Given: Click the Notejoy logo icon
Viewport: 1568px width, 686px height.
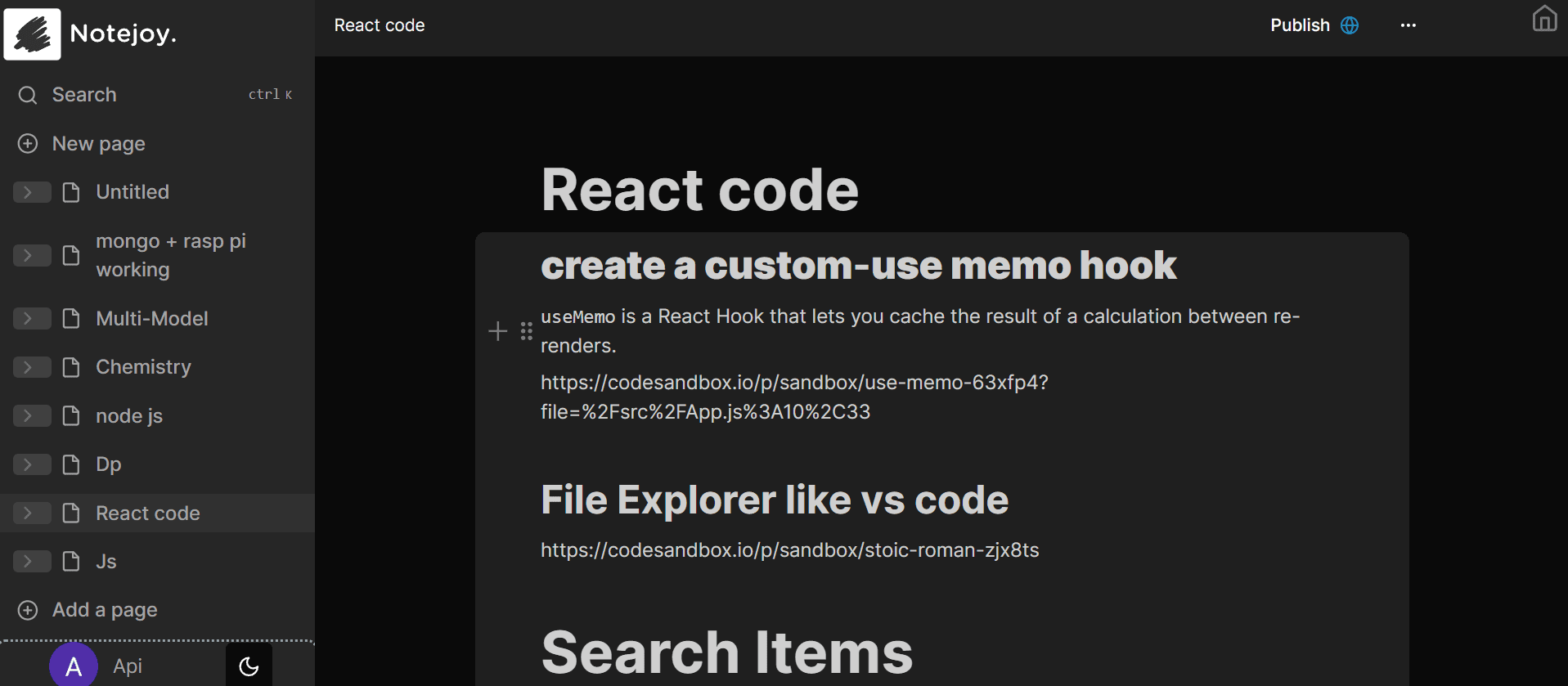Looking at the screenshot, I should coord(32,34).
